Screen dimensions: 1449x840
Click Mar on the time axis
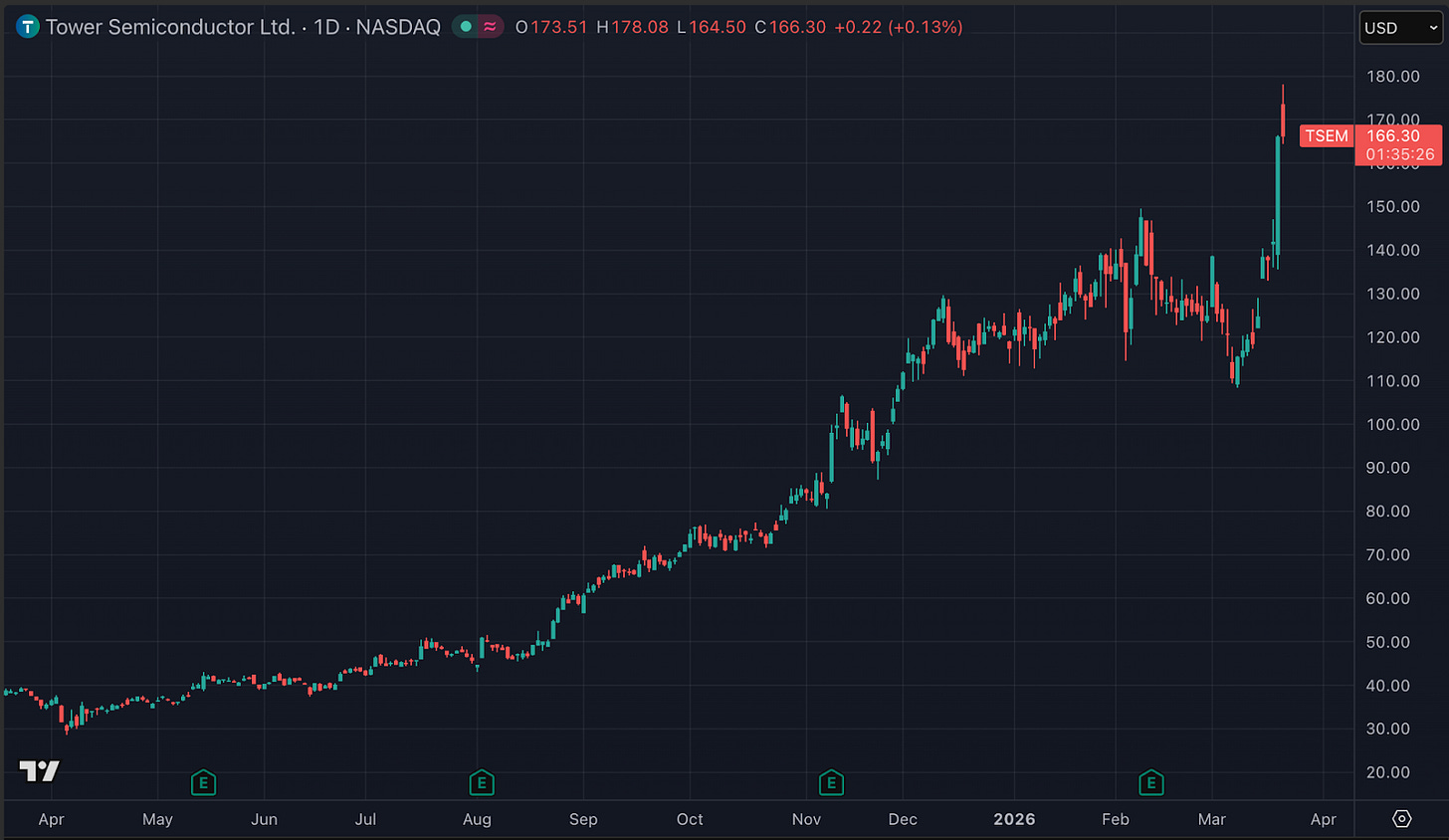(1211, 819)
